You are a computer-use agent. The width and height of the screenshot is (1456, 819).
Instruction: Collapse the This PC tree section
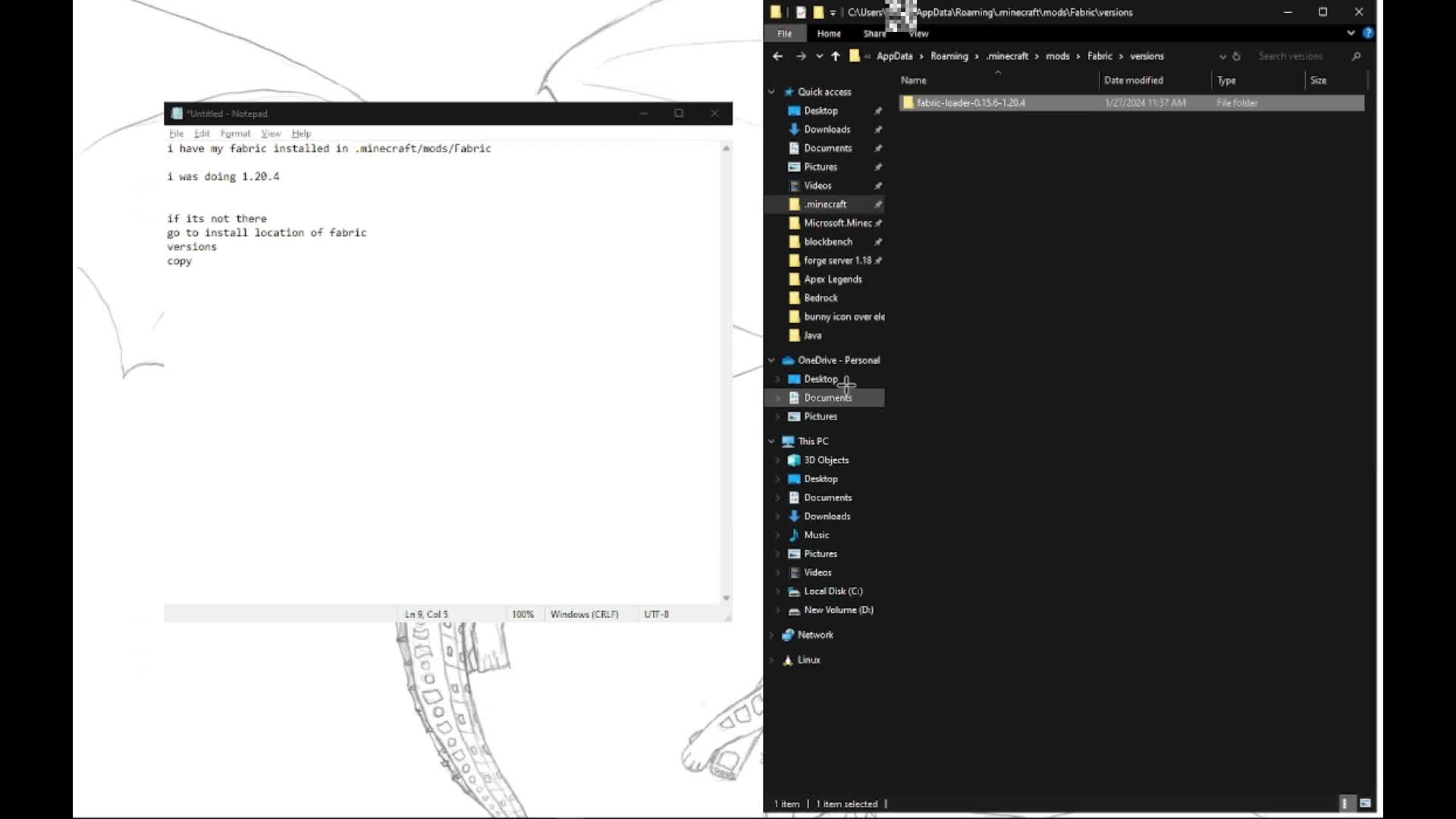click(771, 441)
